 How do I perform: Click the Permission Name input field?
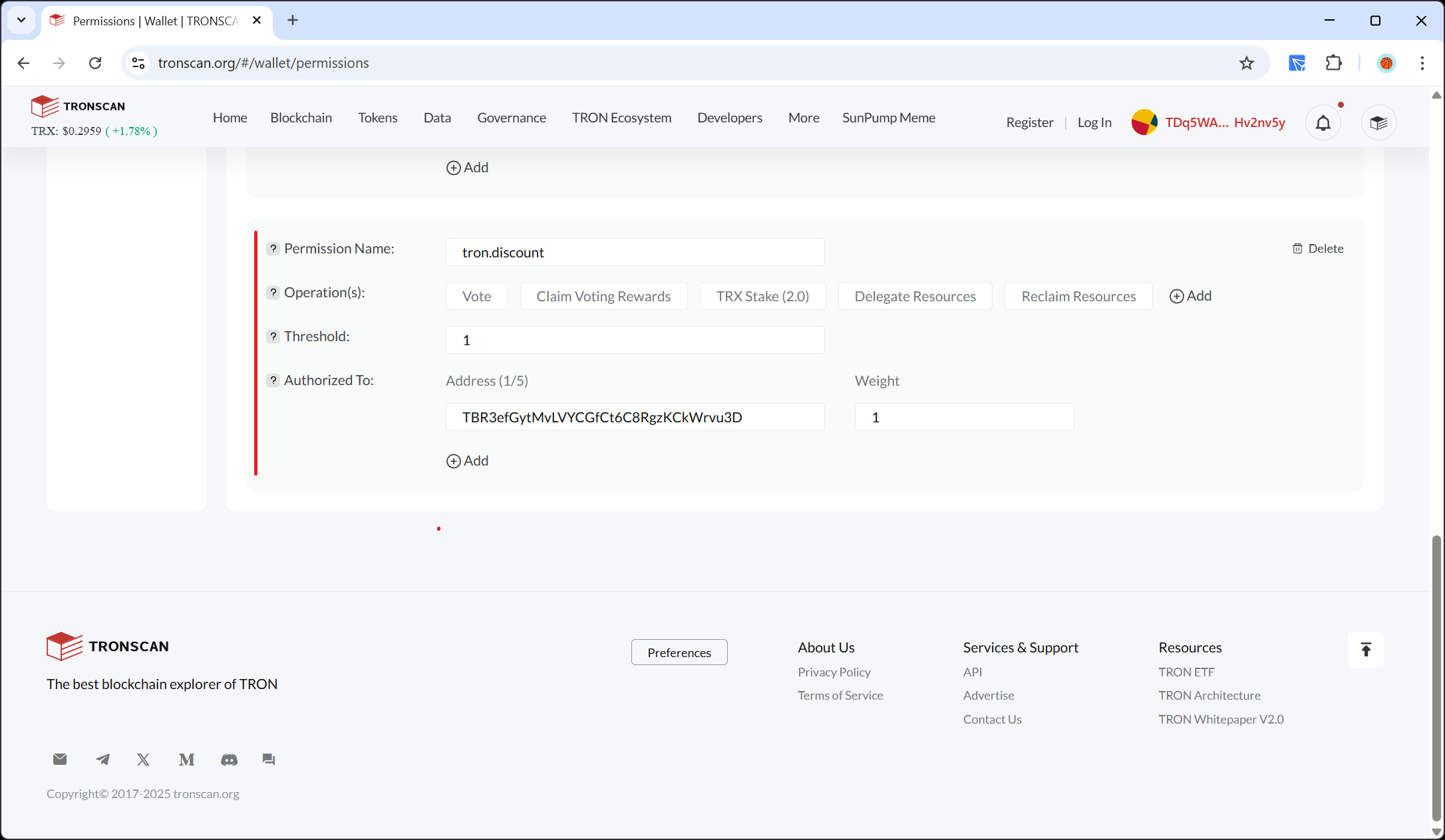[635, 252]
